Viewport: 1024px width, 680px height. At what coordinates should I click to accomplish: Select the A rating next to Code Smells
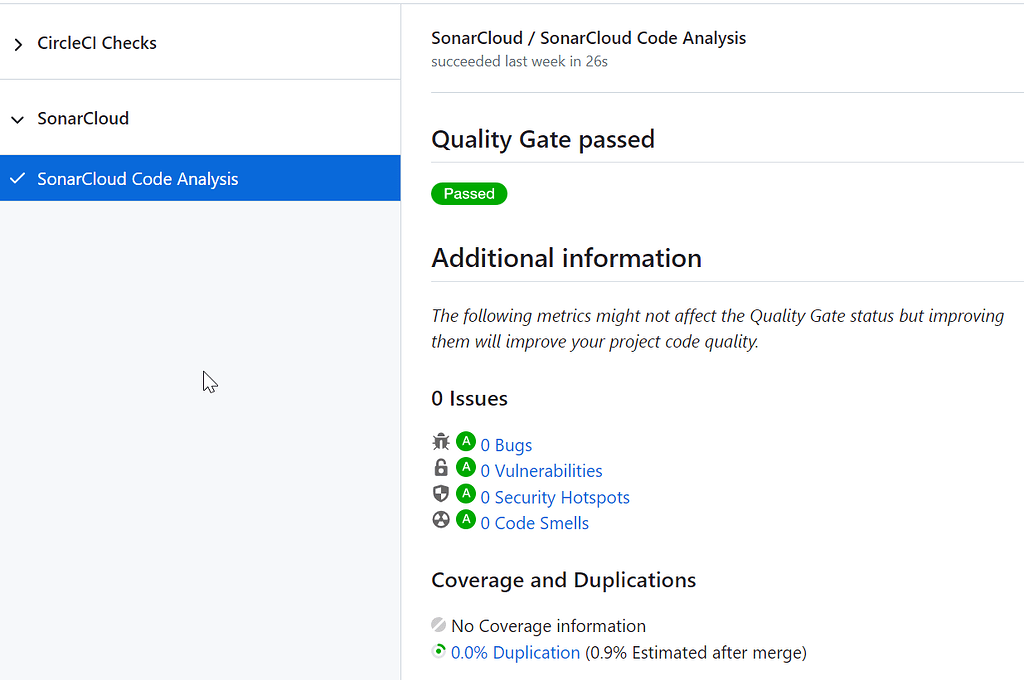(x=465, y=519)
